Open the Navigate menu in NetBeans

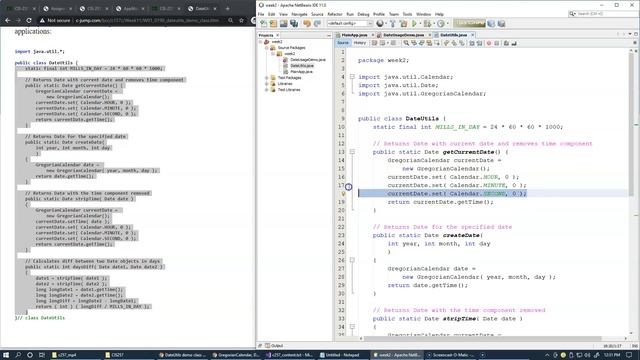pos(299,14)
